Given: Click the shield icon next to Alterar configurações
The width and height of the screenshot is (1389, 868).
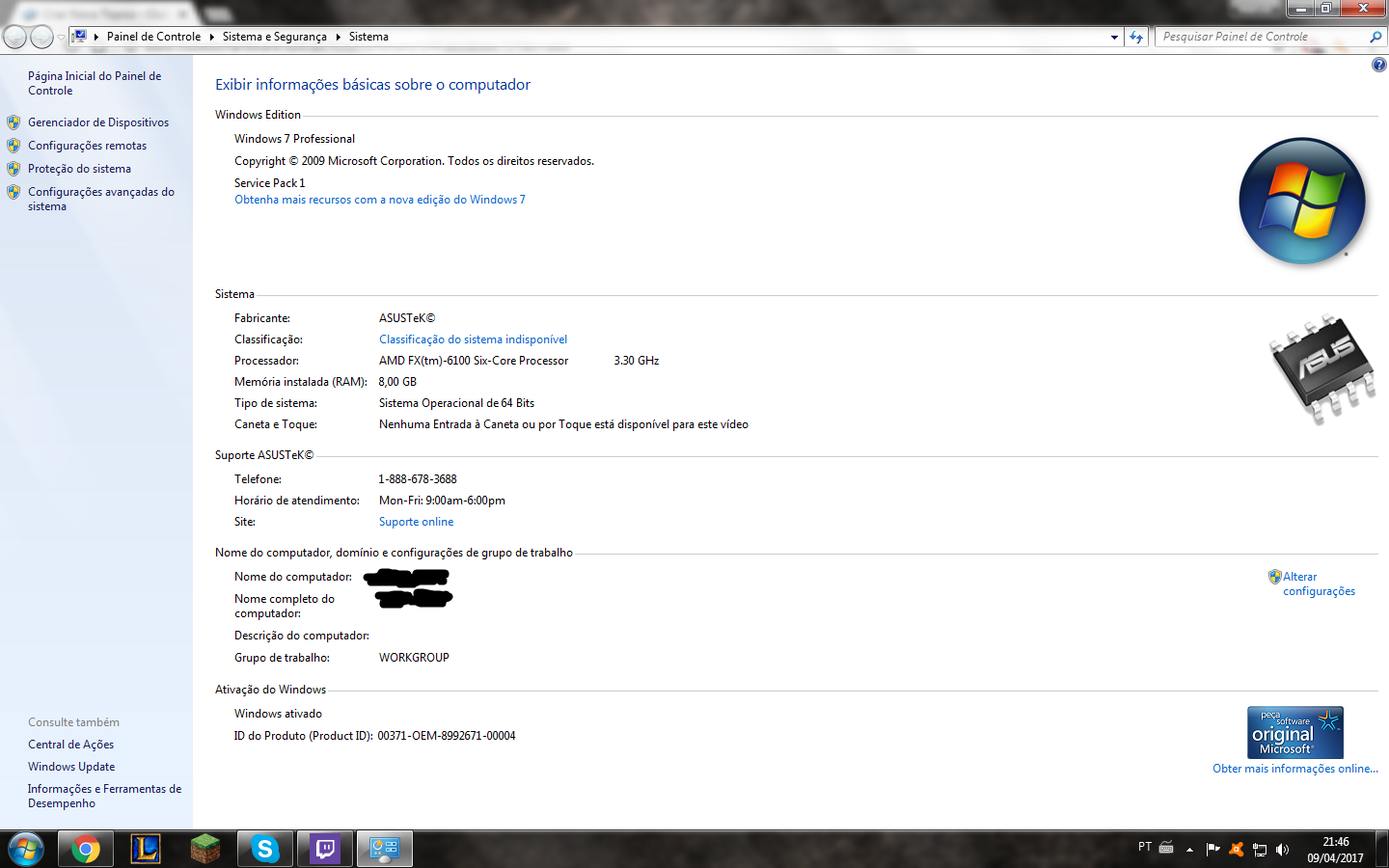Looking at the screenshot, I should click(1275, 577).
